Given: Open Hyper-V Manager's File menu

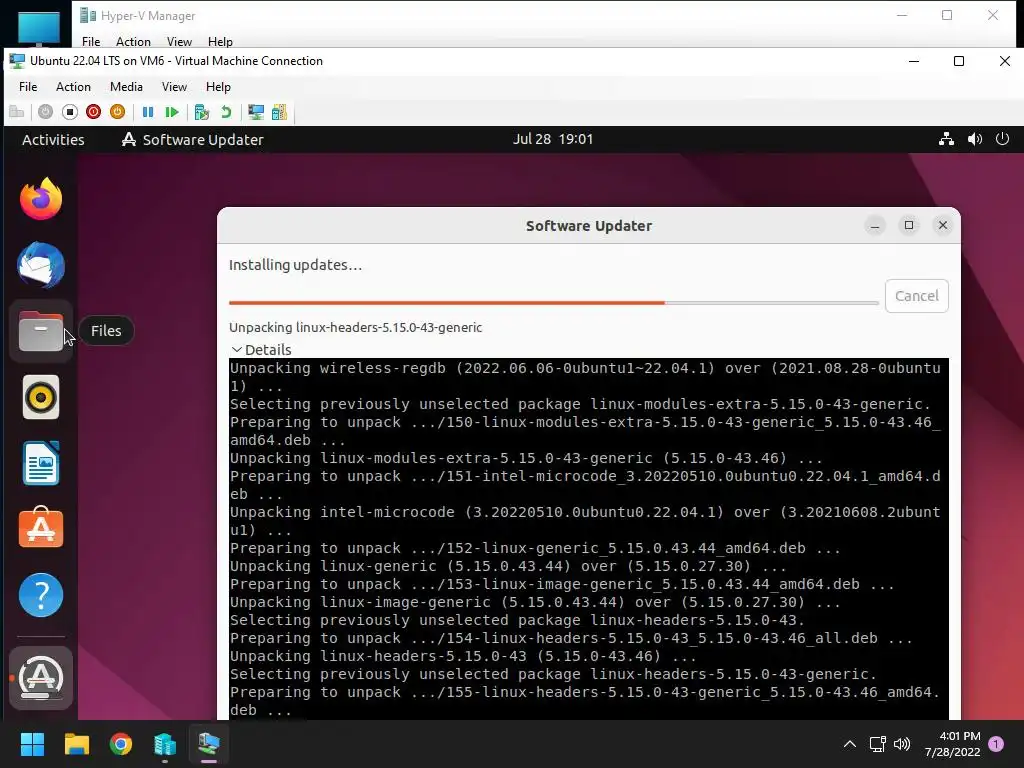Looking at the screenshot, I should pyautogui.click(x=91, y=42).
